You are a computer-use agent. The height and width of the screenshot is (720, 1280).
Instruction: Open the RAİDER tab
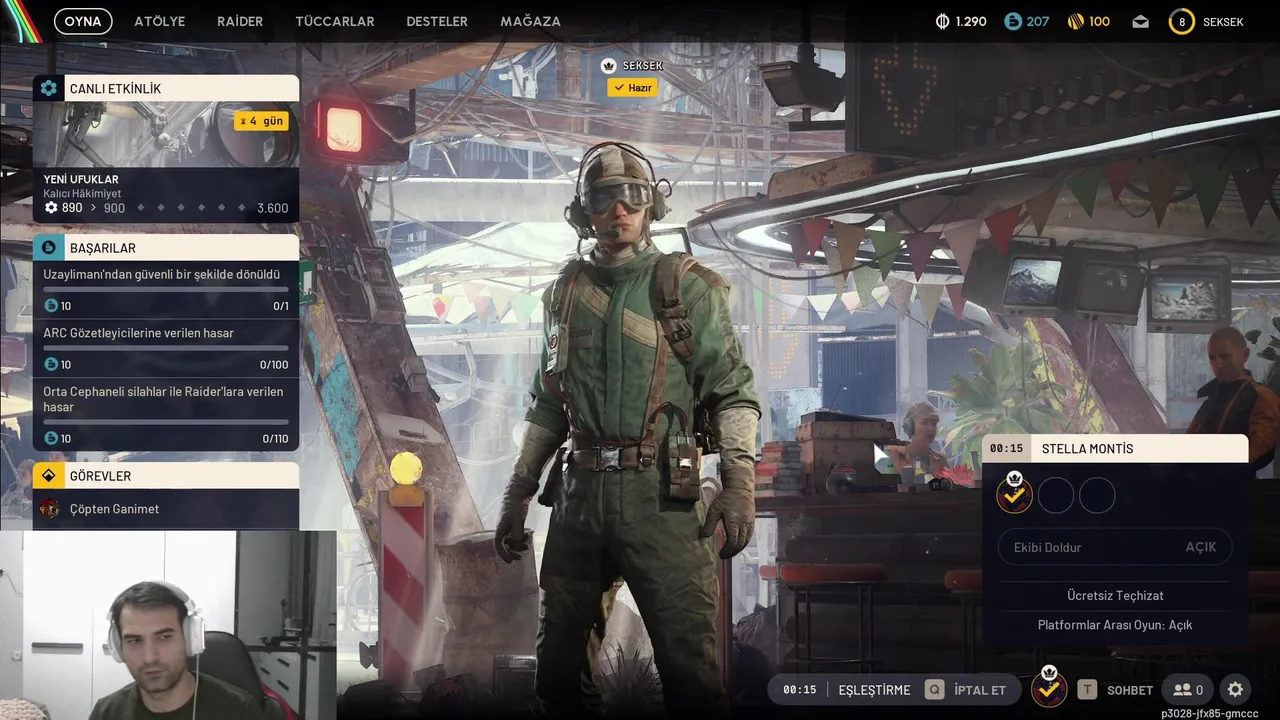tap(240, 21)
